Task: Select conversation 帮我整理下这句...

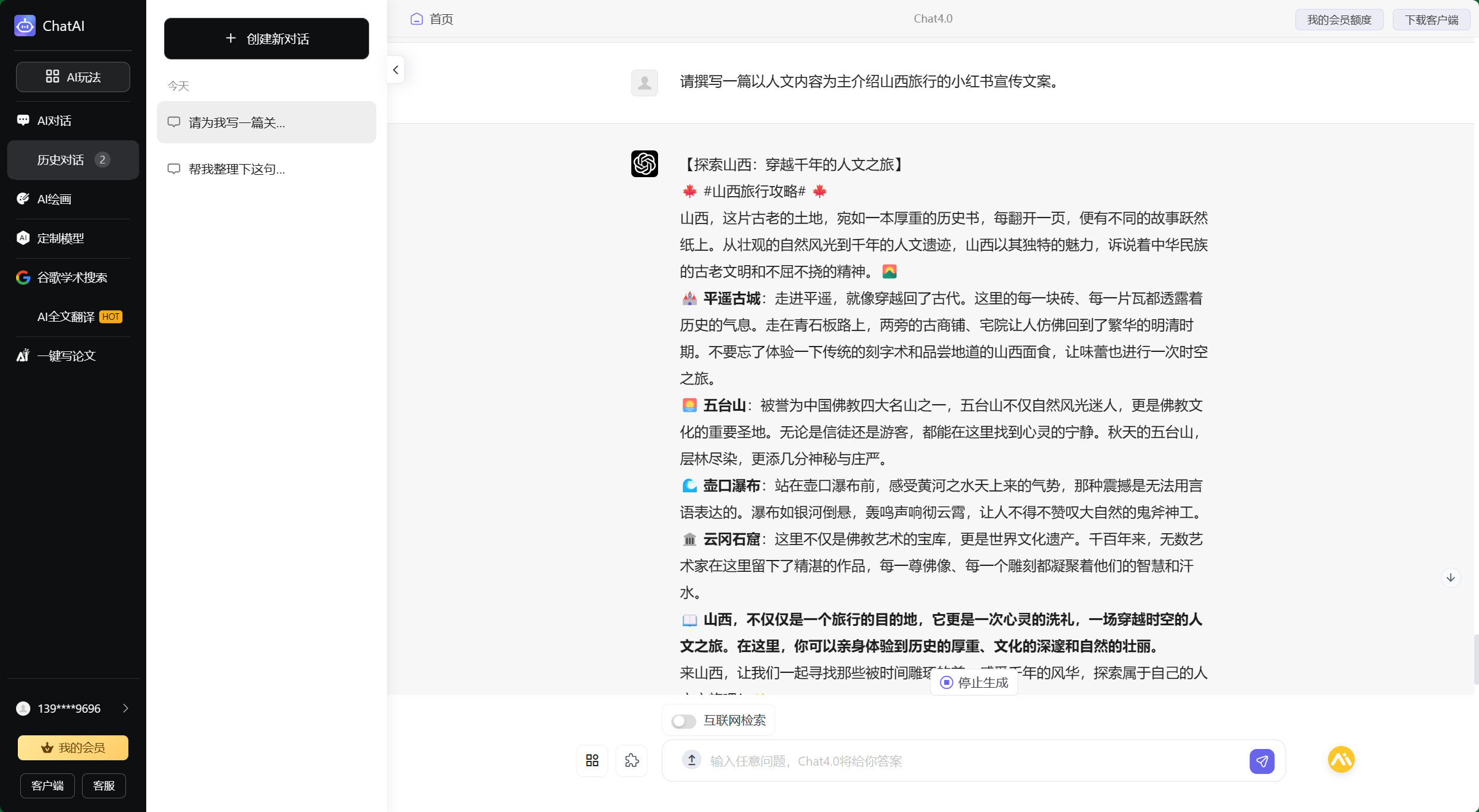Action: point(235,168)
